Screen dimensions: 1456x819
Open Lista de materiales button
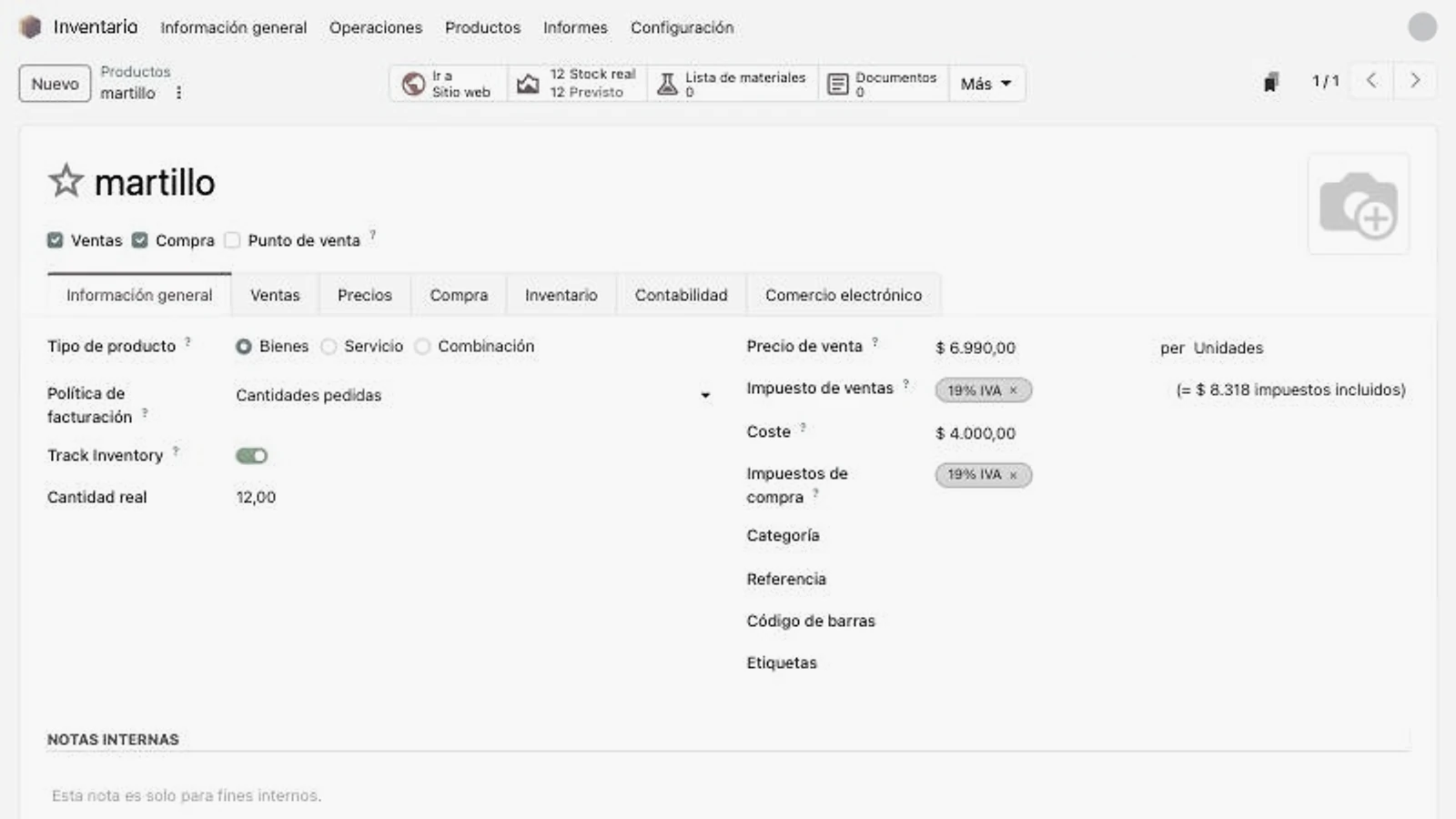point(733,84)
